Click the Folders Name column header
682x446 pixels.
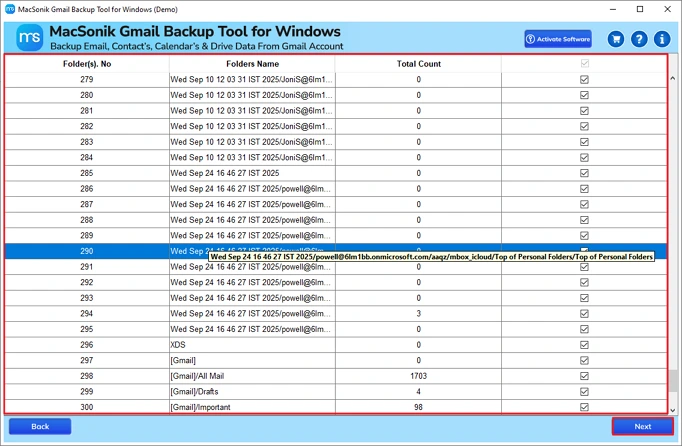tap(252, 64)
